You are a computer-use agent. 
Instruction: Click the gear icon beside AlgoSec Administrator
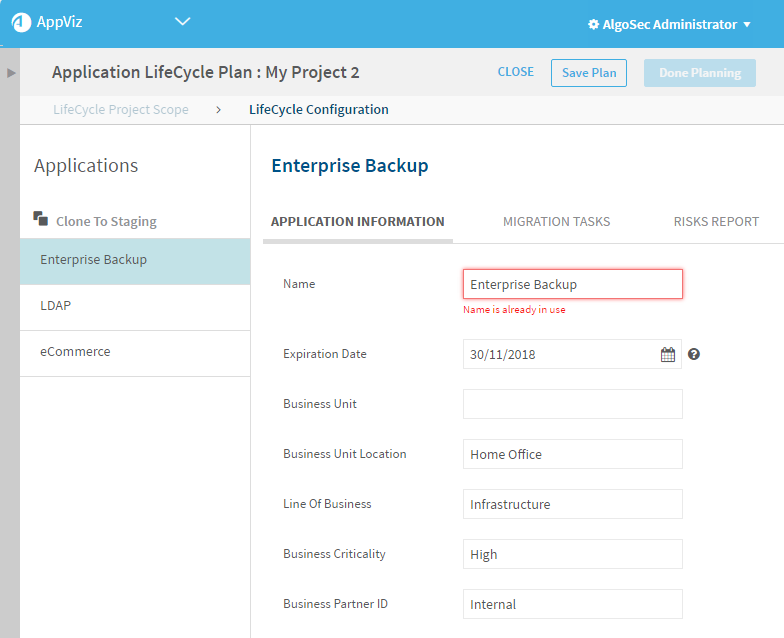coord(593,24)
